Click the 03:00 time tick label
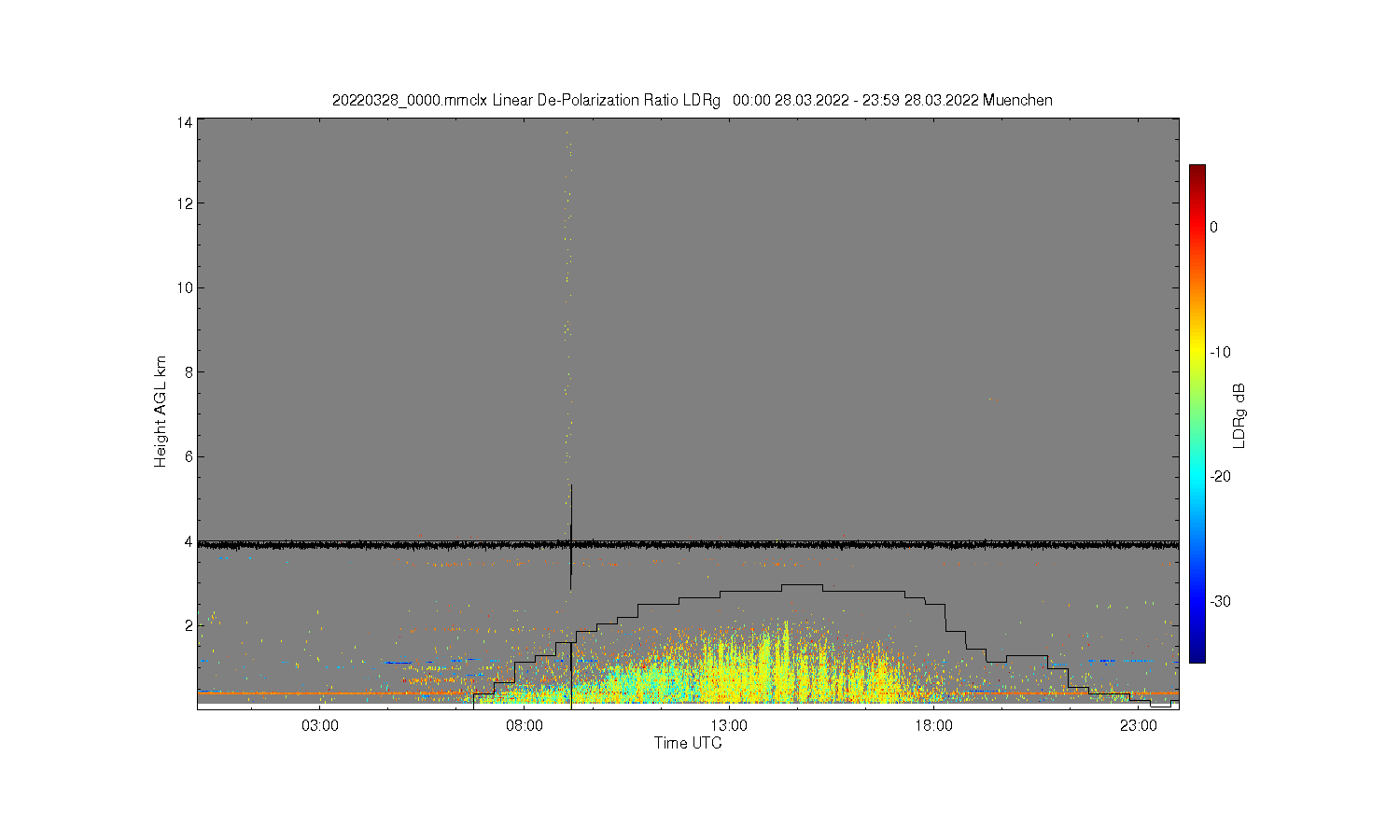Viewport: 1400px width, 840px height. point(320,725)
